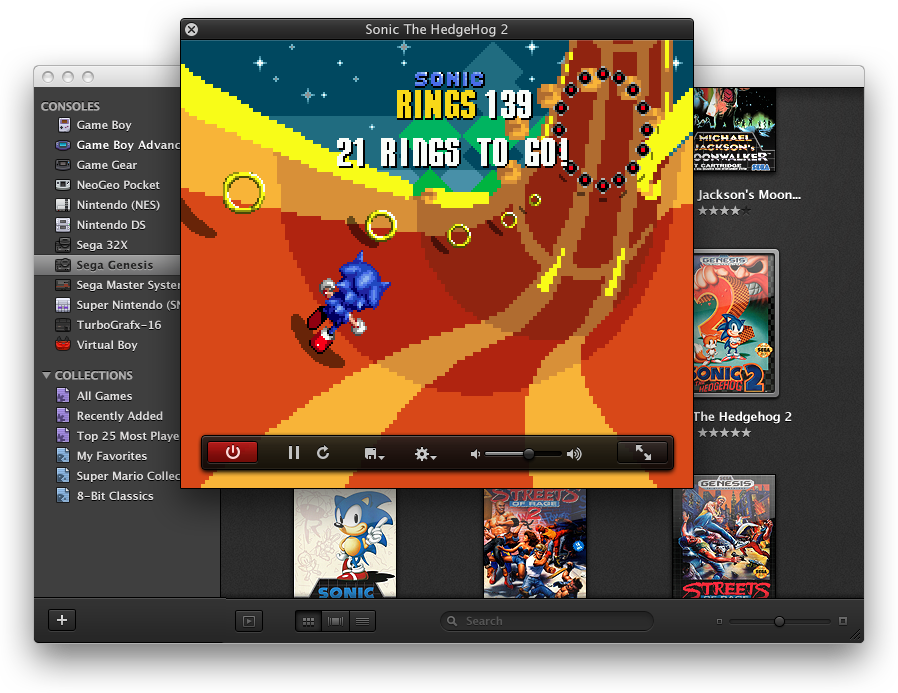Enter fullscreen mode for the game
Screen dimensions: 898x693
643,453
